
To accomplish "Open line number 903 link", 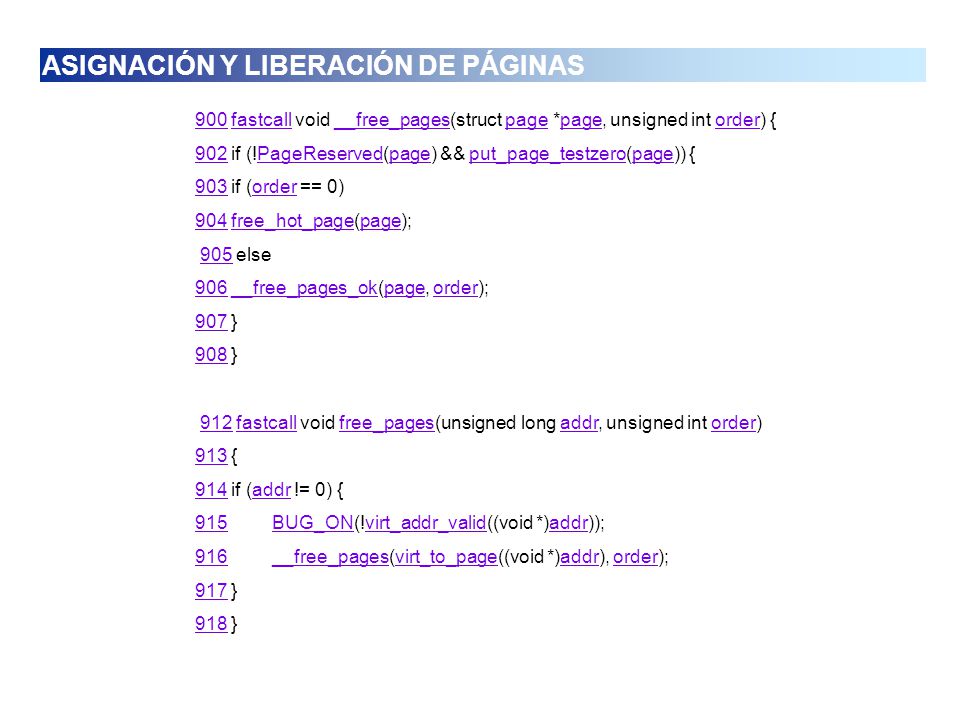I will [x=211, y=186].
